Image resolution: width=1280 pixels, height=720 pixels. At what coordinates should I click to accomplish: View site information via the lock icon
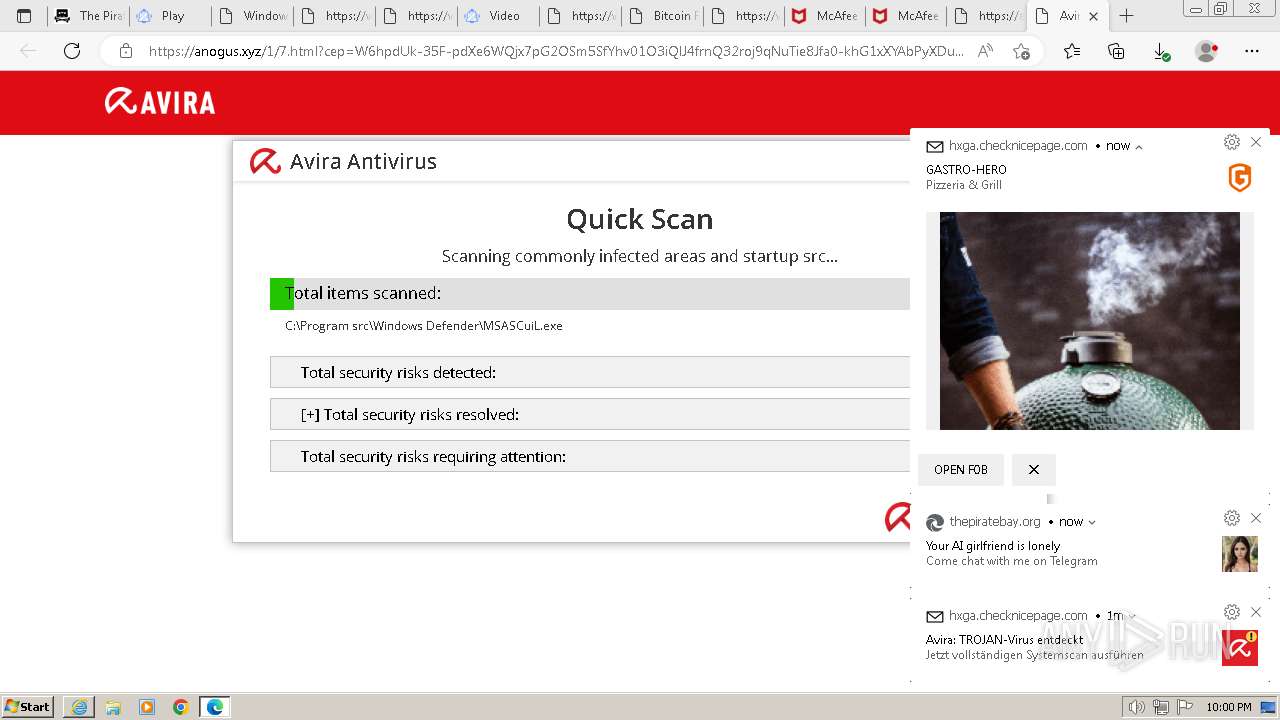(x=126, y=51)
